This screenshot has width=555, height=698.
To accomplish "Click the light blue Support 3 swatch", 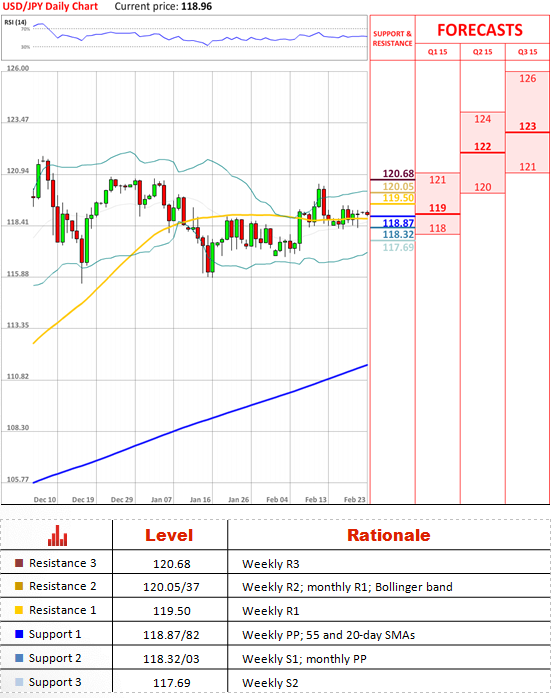I will pyautogui.click(x=19, y=682).
